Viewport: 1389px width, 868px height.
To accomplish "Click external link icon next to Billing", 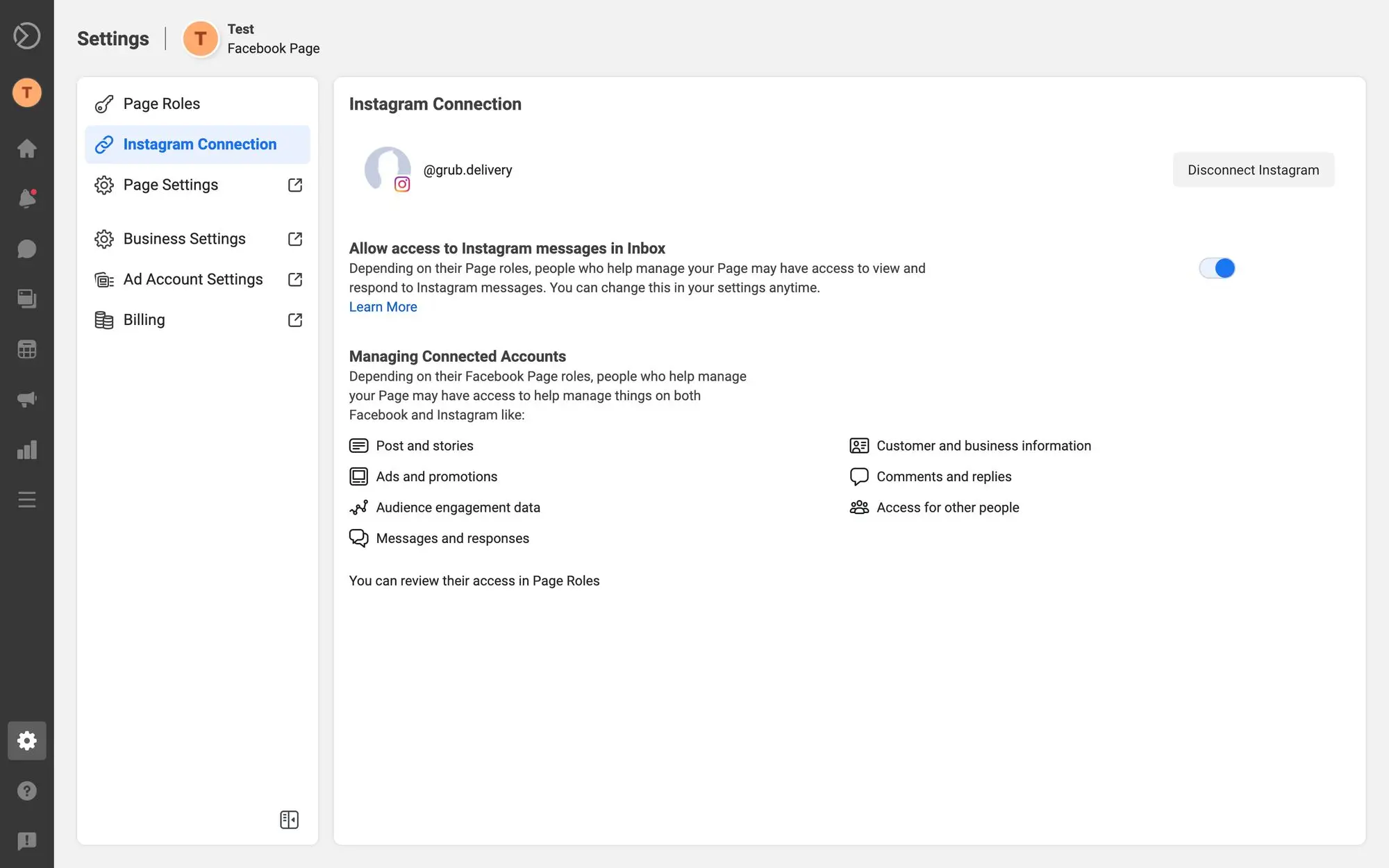I will (295, 320).
